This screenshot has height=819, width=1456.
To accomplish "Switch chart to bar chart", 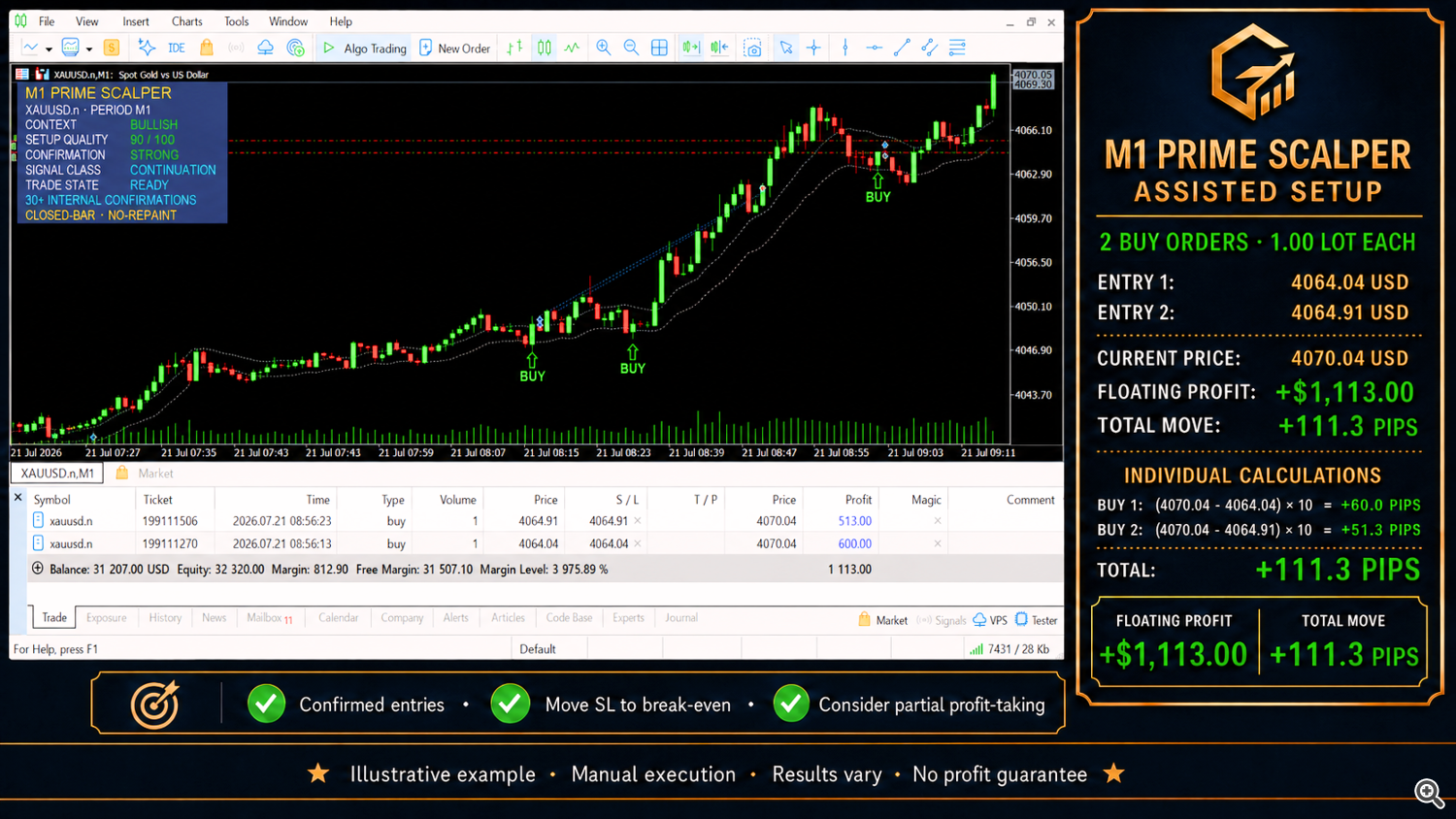I will coord(515,48).
